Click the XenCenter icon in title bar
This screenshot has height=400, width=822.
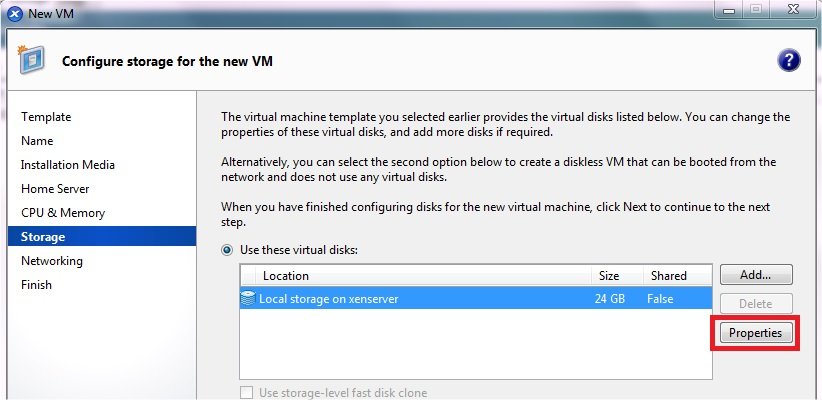tap(13, 13)
